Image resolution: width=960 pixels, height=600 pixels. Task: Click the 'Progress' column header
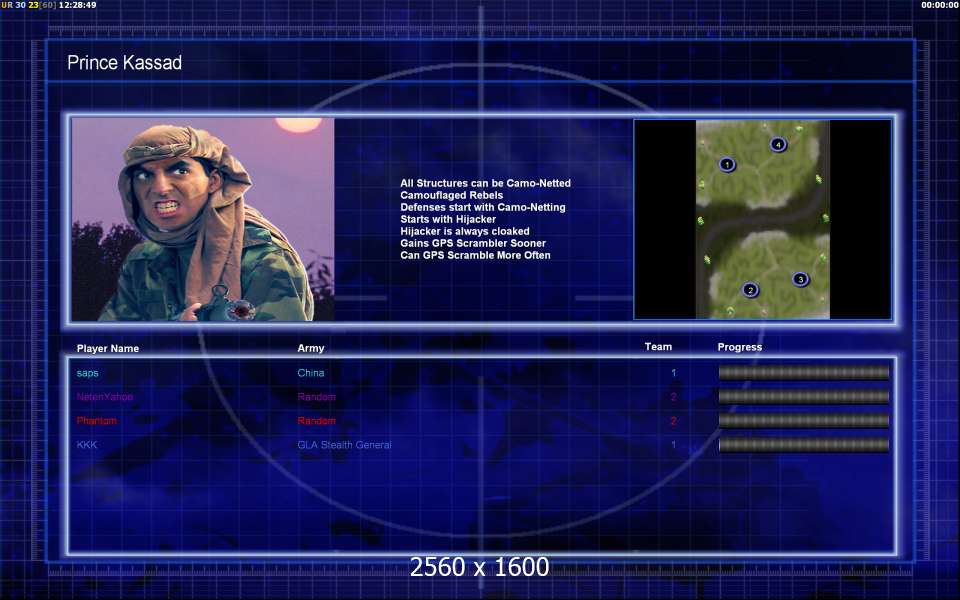(x=740, y=347)
